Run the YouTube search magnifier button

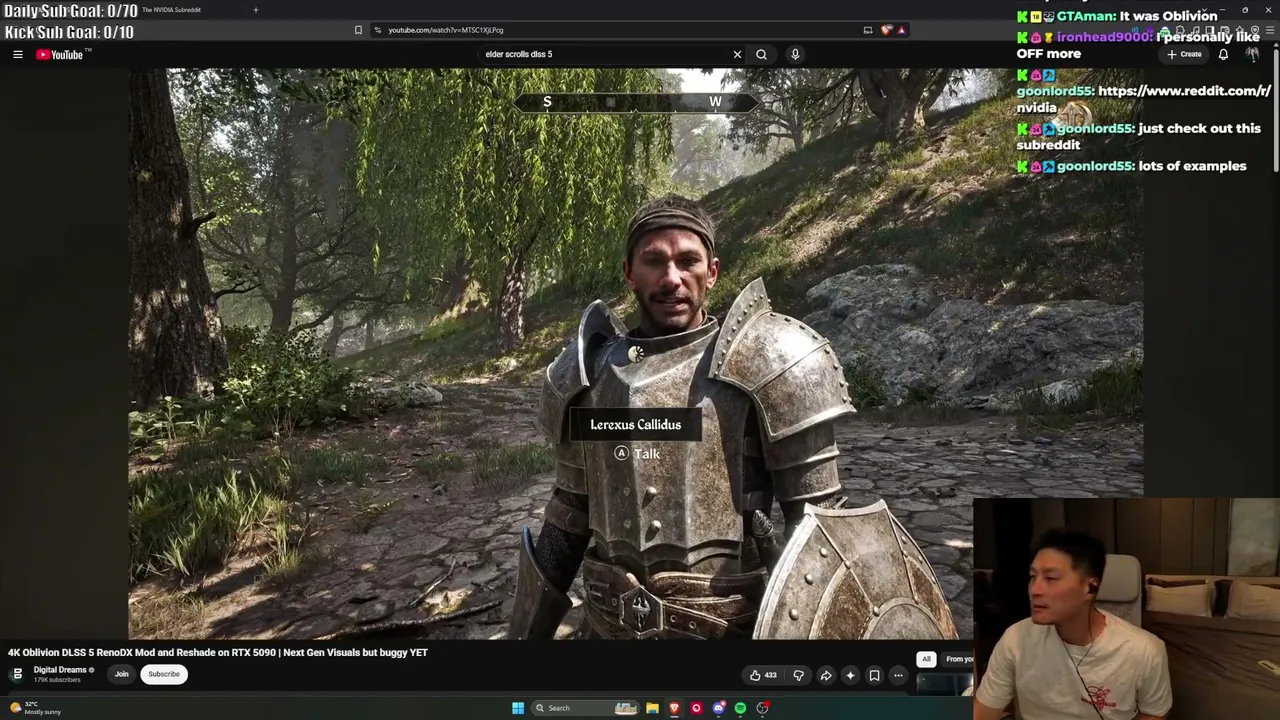[x=761, y=54]
